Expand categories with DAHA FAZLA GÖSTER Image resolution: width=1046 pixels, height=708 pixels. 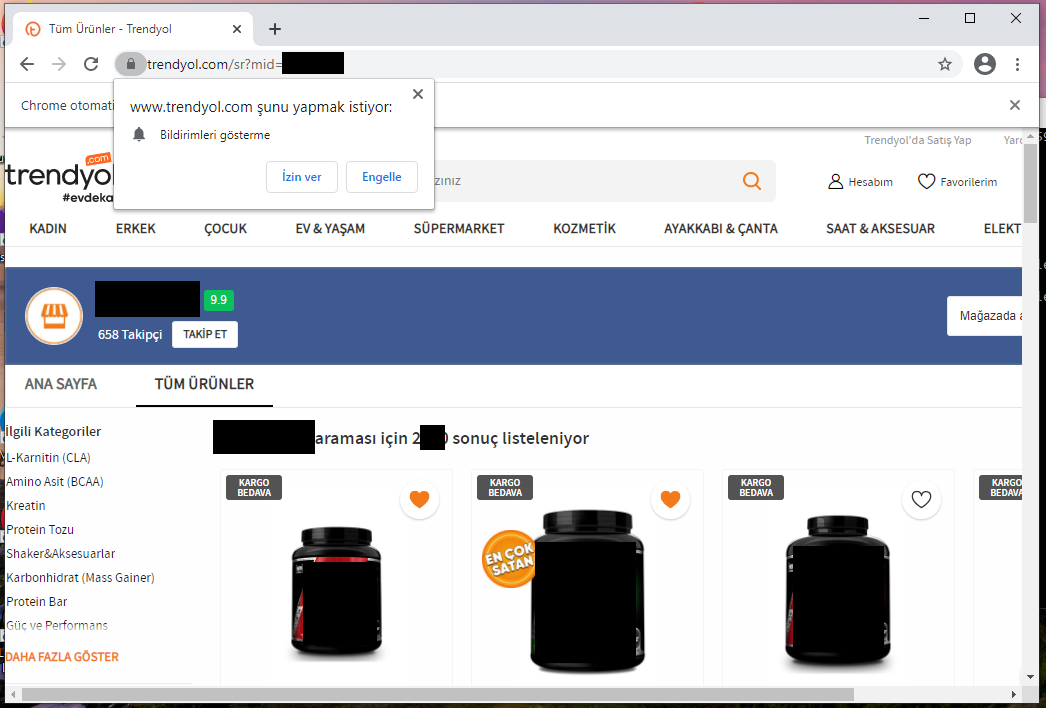point(62,657)
